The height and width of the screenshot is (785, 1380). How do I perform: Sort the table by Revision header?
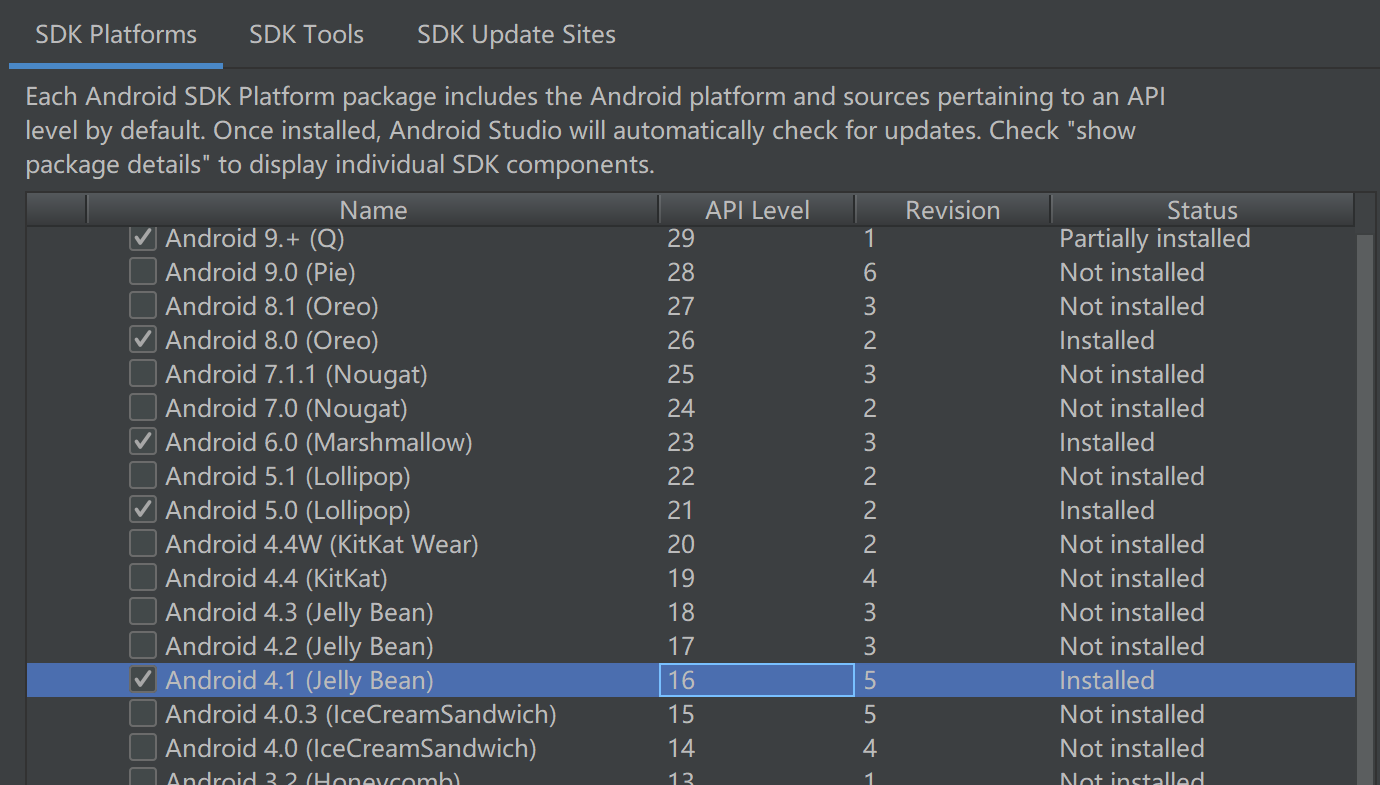tap(952, 210)
